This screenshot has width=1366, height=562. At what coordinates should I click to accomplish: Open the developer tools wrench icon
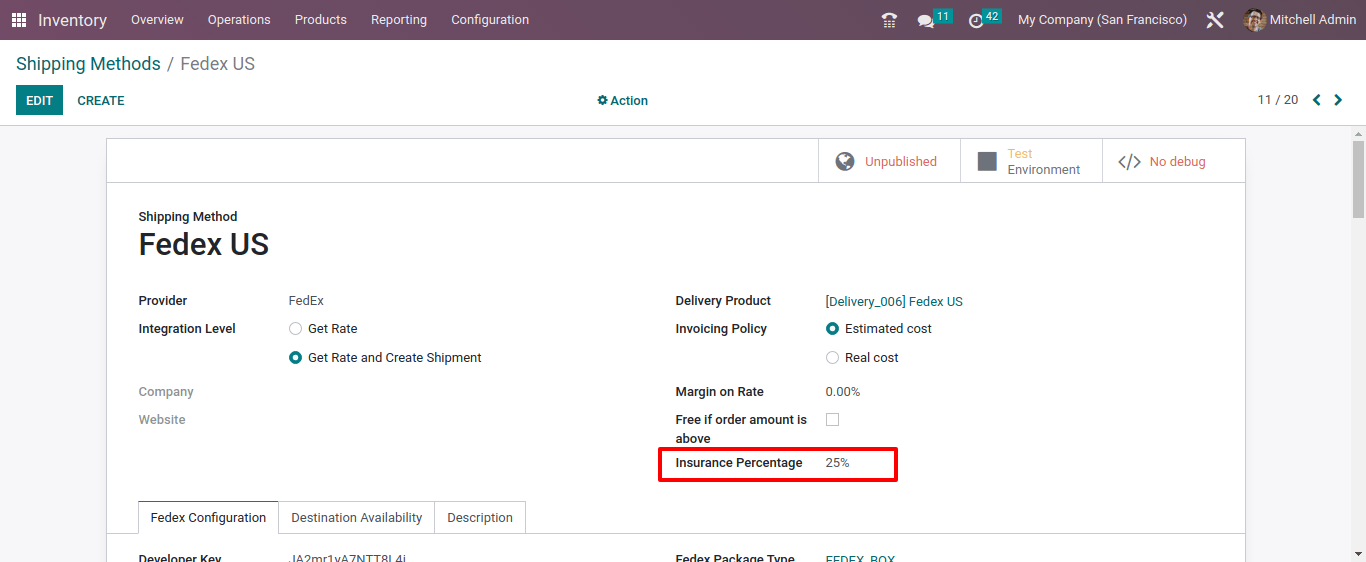[1215, 20]
